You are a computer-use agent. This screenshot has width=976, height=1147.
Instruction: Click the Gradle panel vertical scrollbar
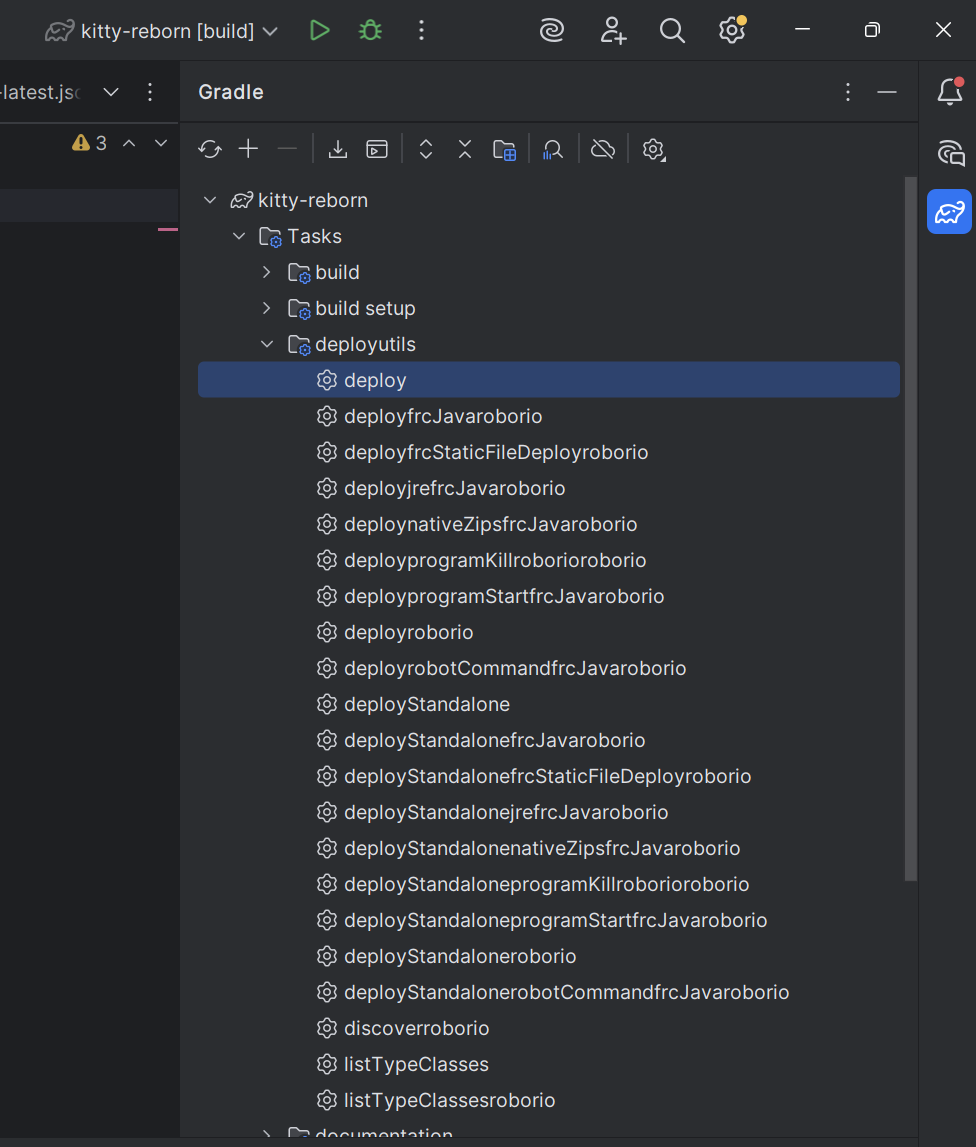911,528
